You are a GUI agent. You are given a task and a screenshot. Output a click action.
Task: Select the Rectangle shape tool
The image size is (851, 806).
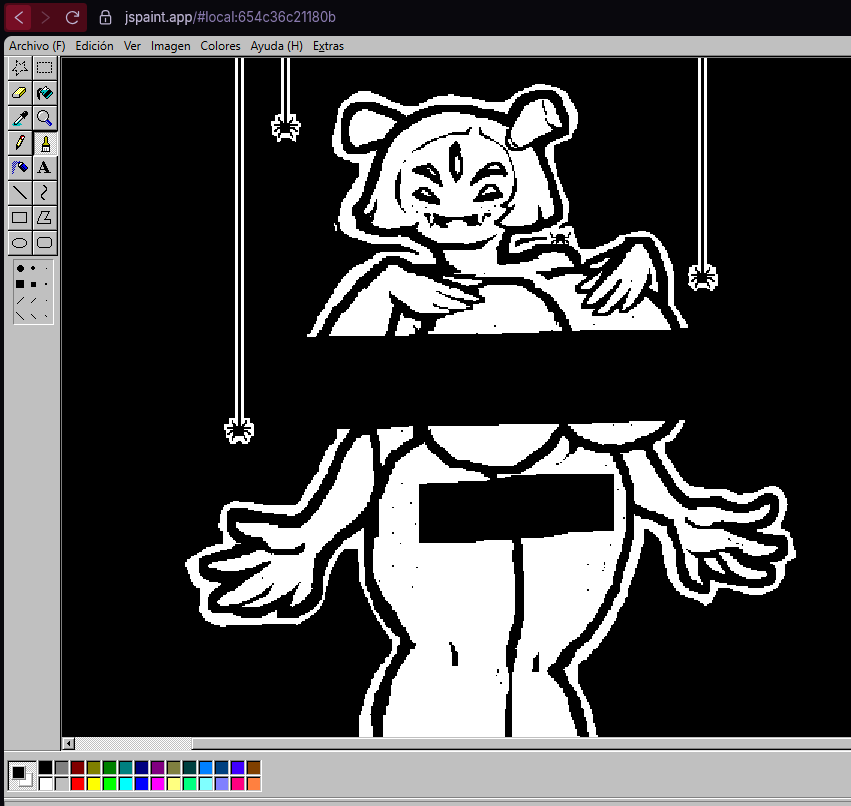tap(20, 218)
